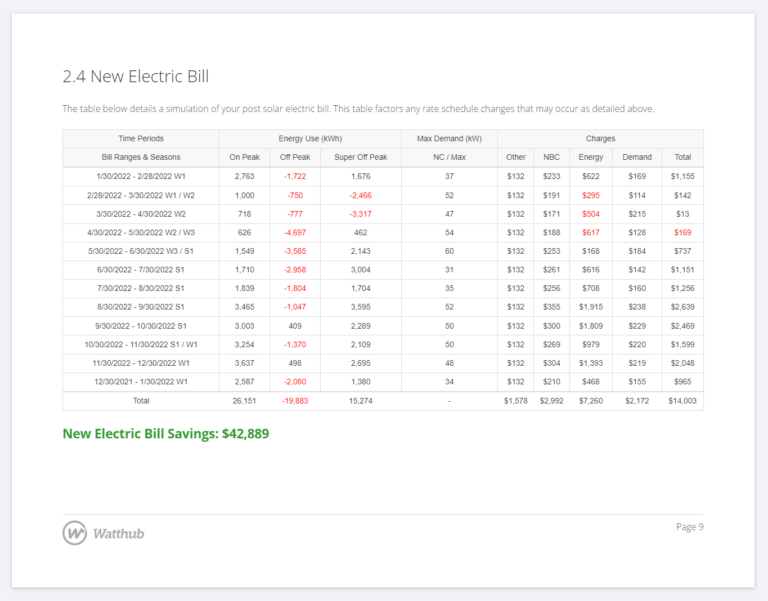Click the red -4,697 off peak value
The width and height of the screenshot is (768, 601).
pos(295,232)
